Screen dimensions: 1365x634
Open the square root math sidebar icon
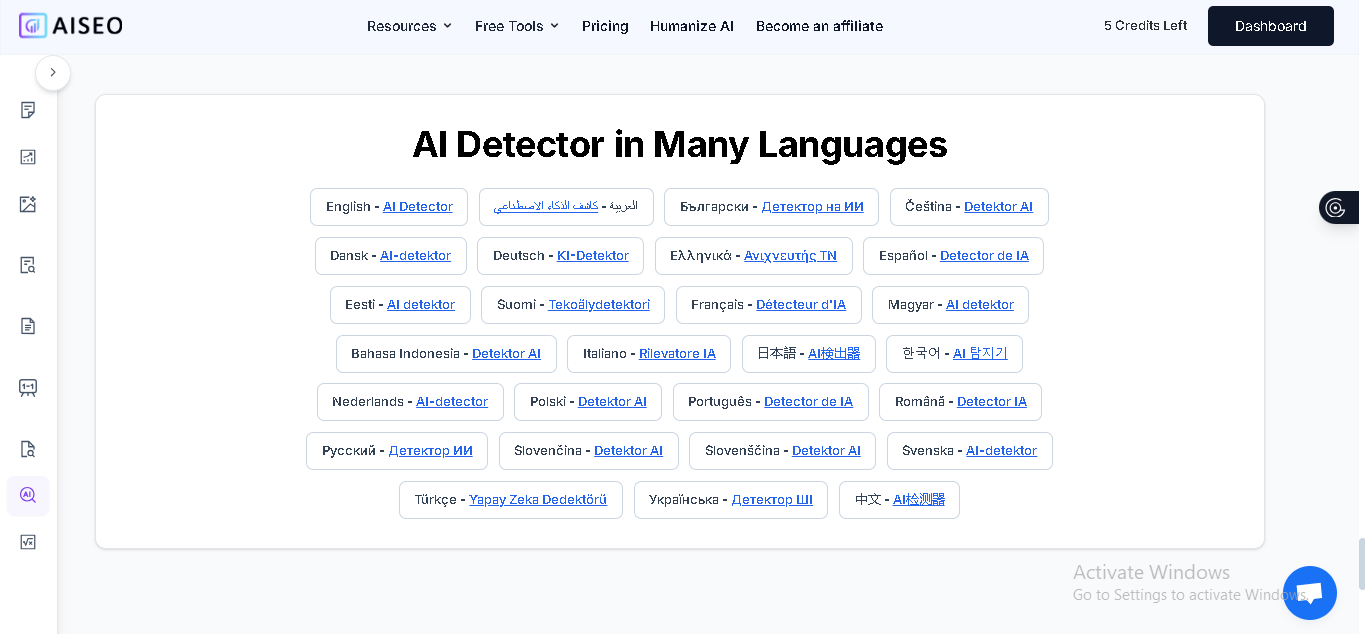click(x=28, y=542)
